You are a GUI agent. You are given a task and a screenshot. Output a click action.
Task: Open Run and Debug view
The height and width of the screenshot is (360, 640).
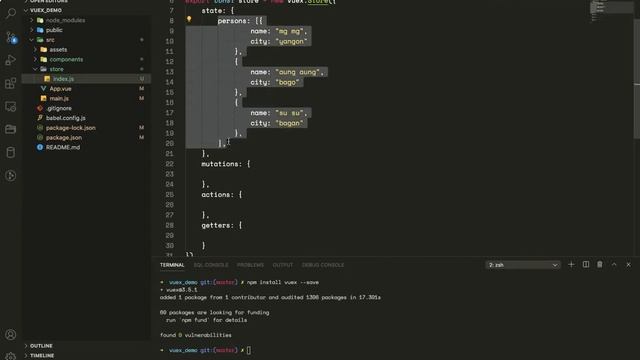[11, 60]
